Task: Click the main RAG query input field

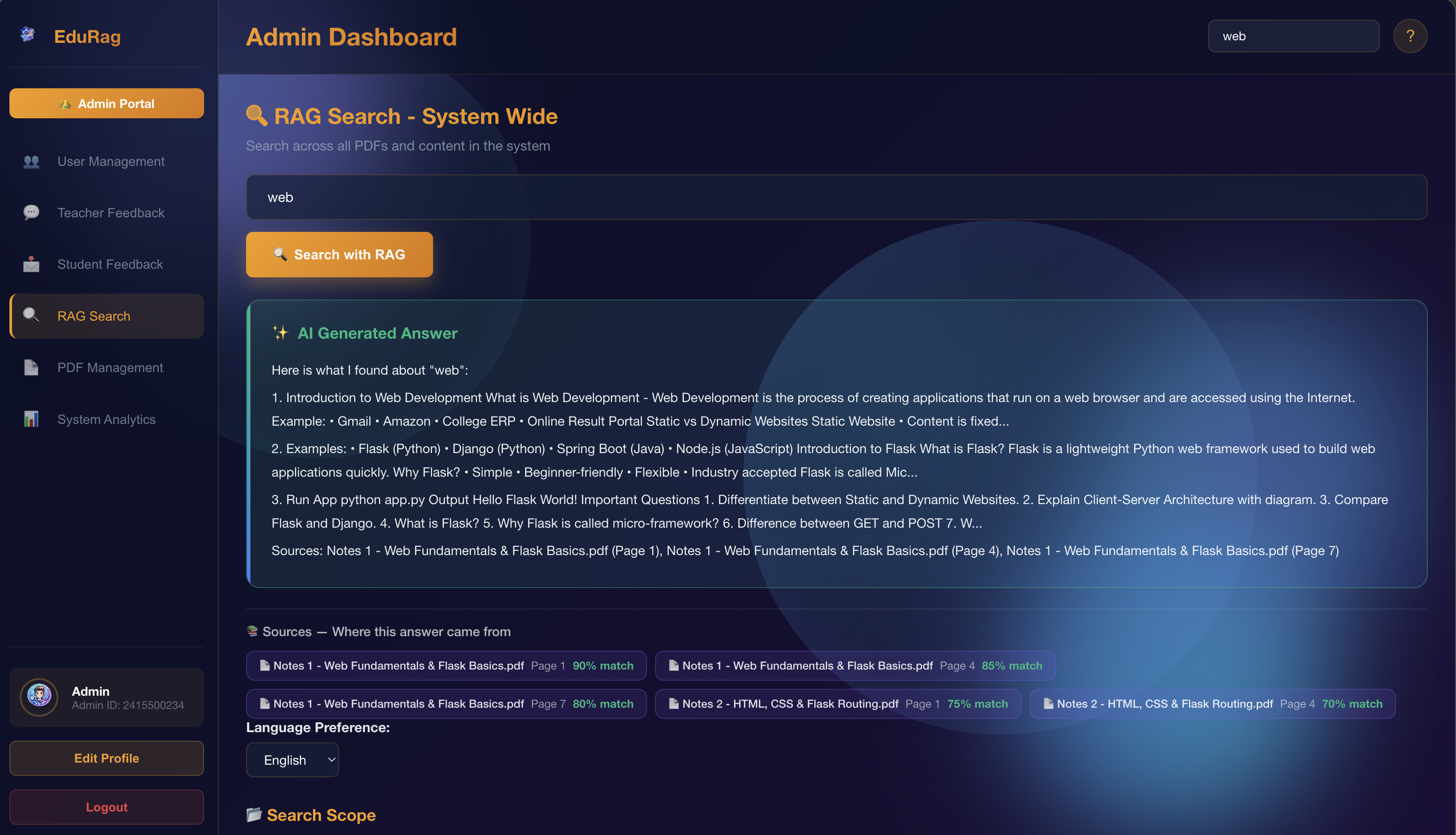Action: pyautogui.click(x=836, y=197)
